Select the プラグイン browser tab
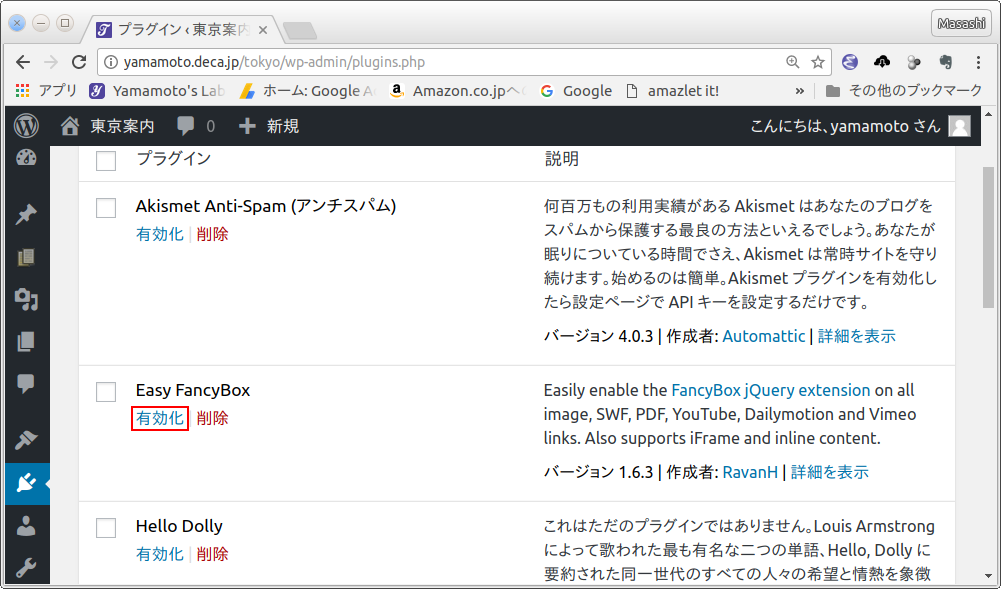 click(x=183, y=29)
